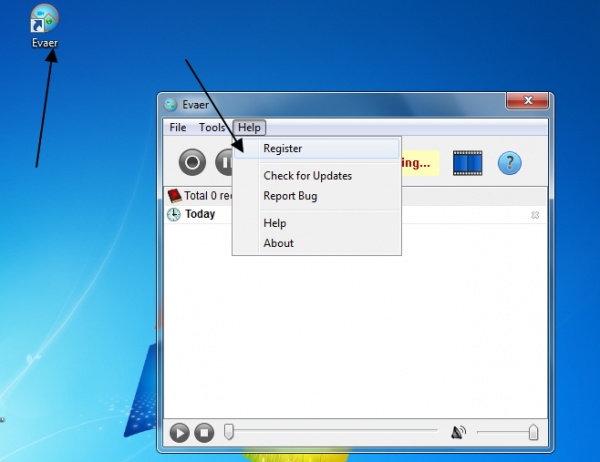
Task: Select Register from the Help menu
Action: 317,149
